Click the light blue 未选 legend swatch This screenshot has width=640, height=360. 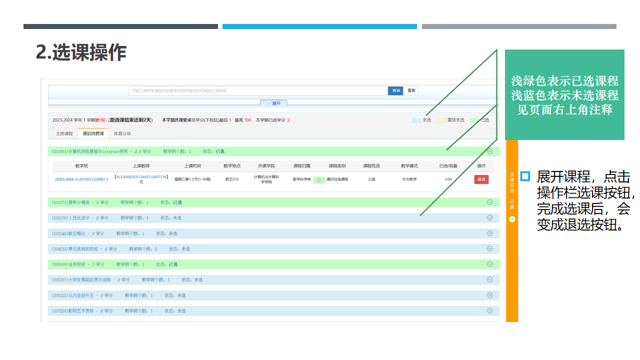click(x=416, y=120)
